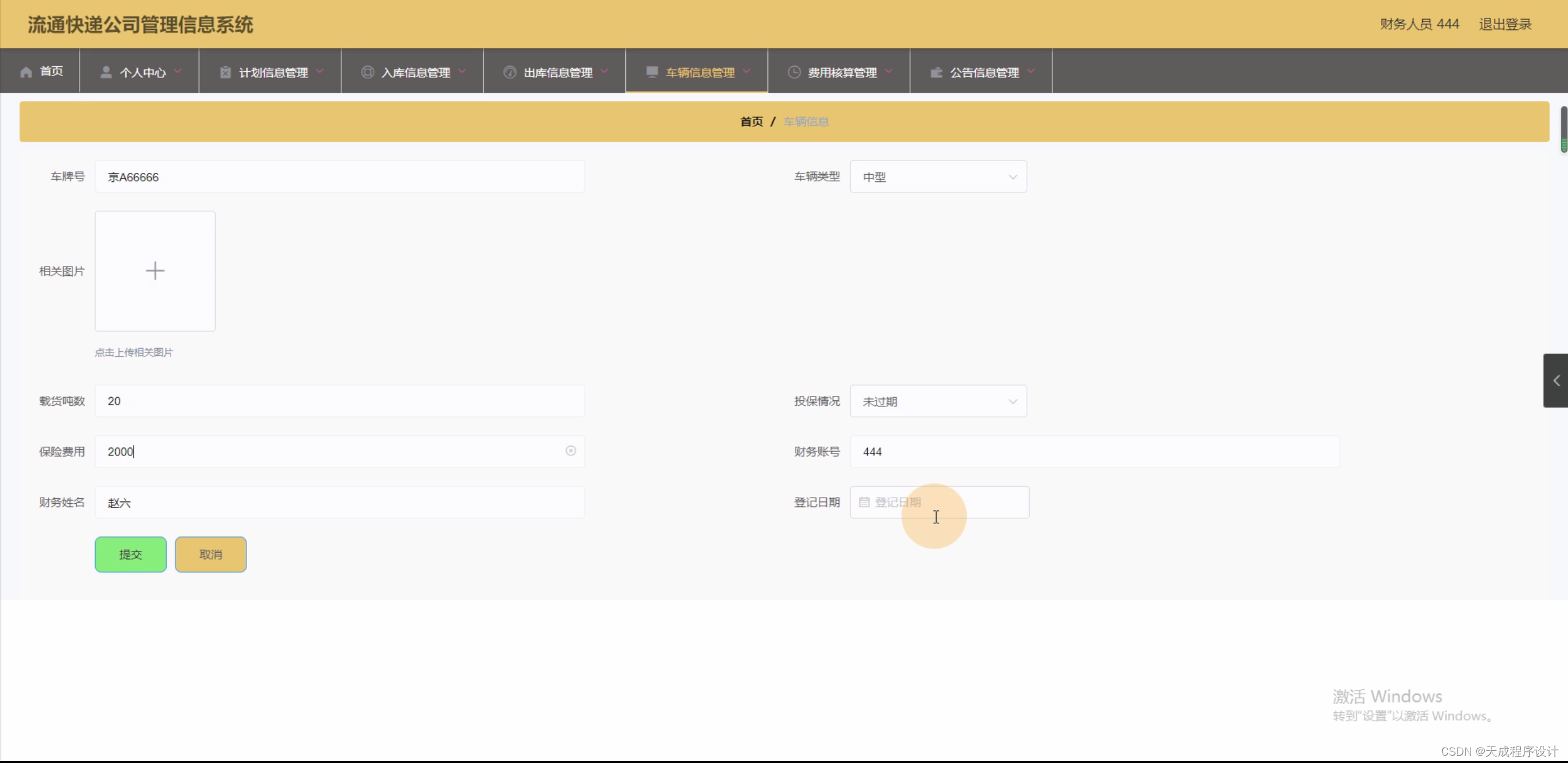Click the plus icon to upload an image
The width and height of the screenshot is (1568, 763).
point(155,270)
